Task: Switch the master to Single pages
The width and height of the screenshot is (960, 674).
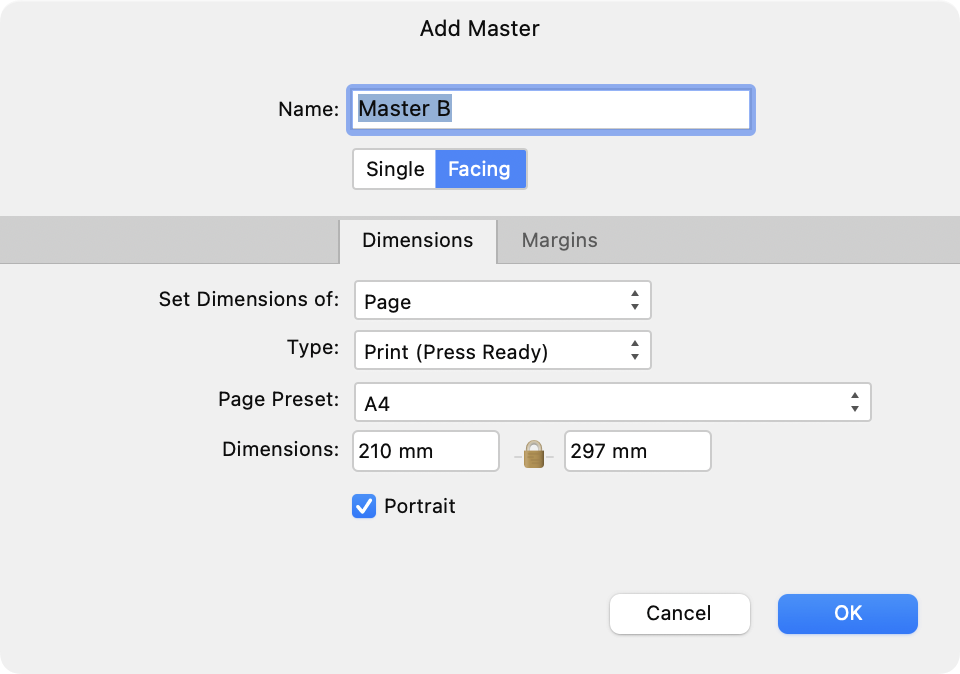Action: 393,169
